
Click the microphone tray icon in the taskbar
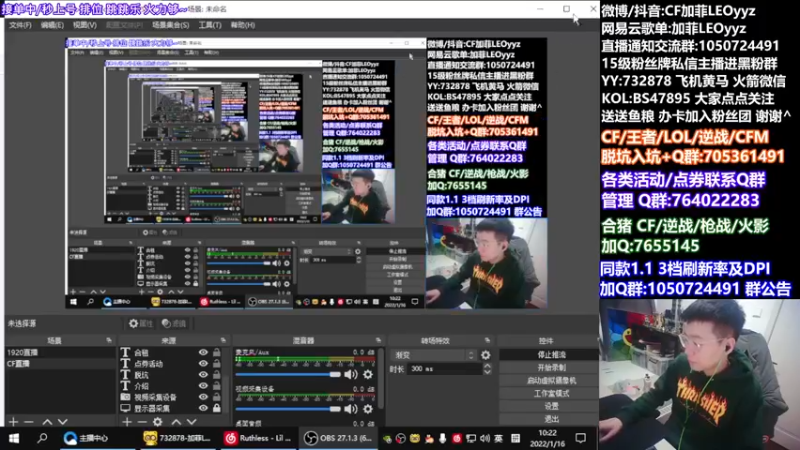coord(442,438)
